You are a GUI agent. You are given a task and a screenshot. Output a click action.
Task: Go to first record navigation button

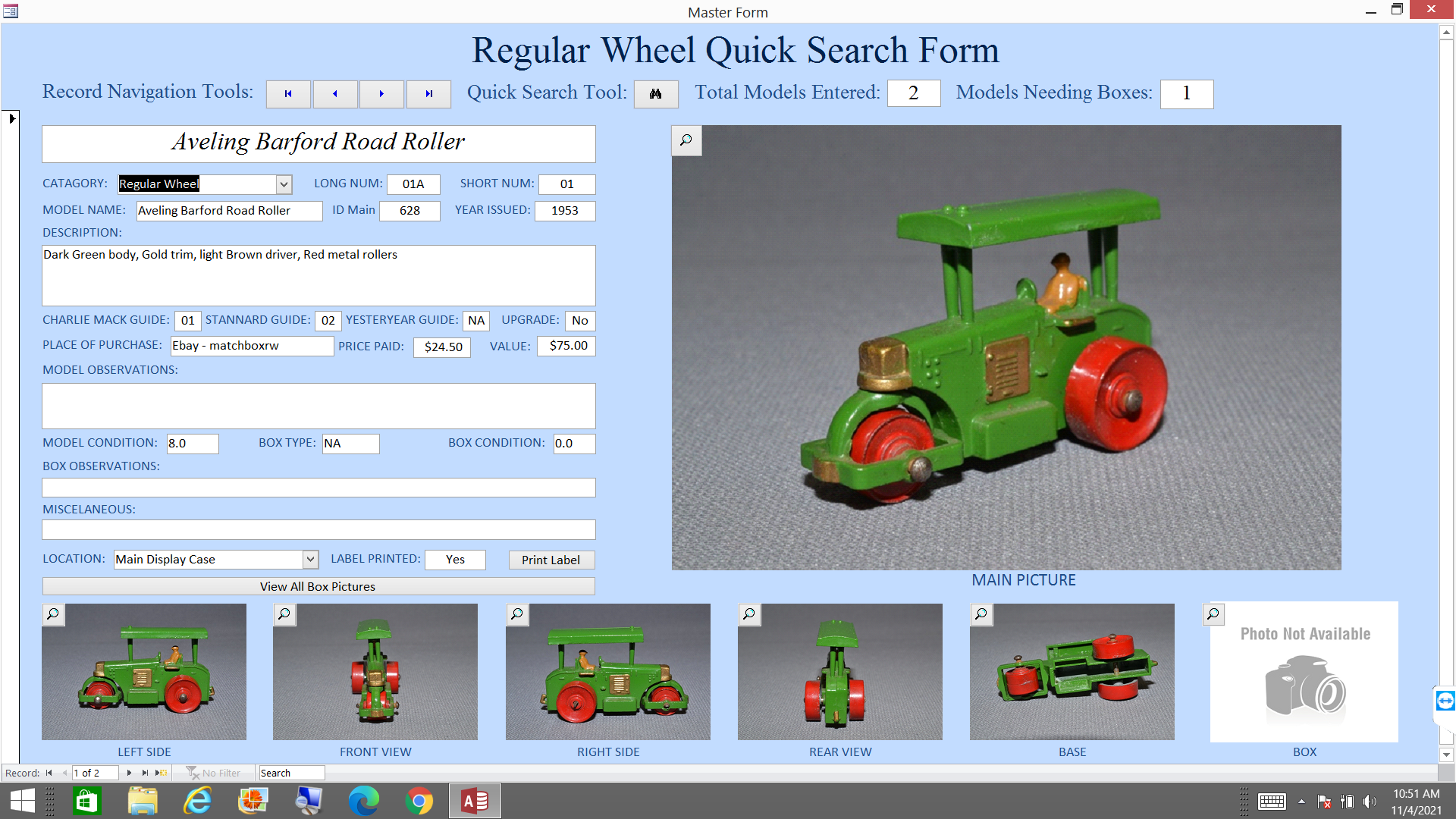click(288, 94)
